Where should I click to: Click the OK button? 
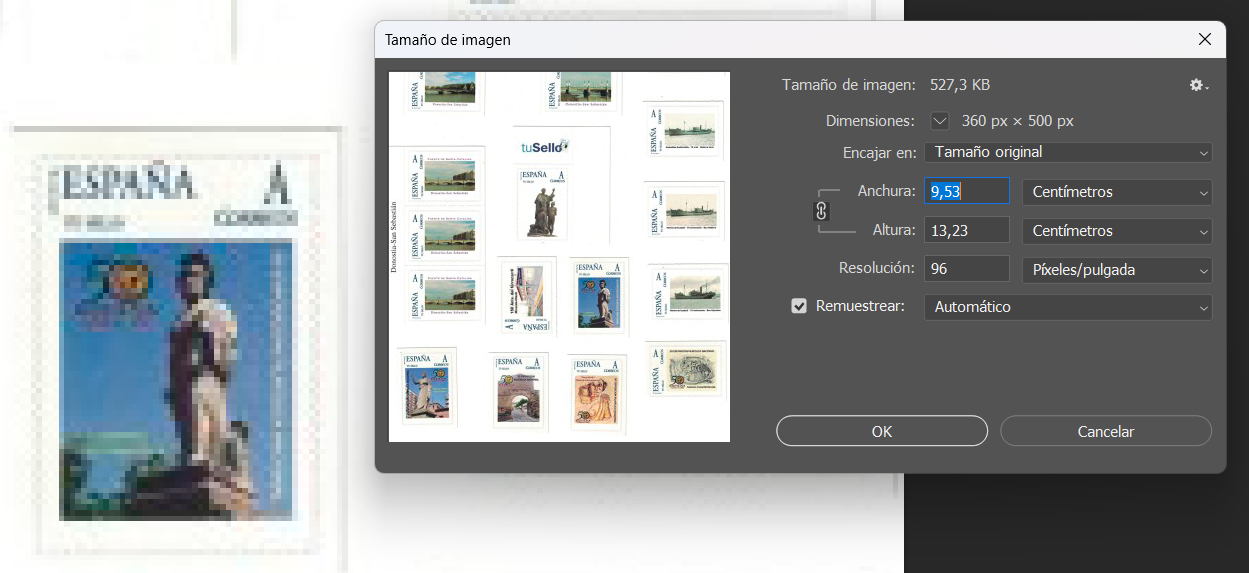(881, 432)
